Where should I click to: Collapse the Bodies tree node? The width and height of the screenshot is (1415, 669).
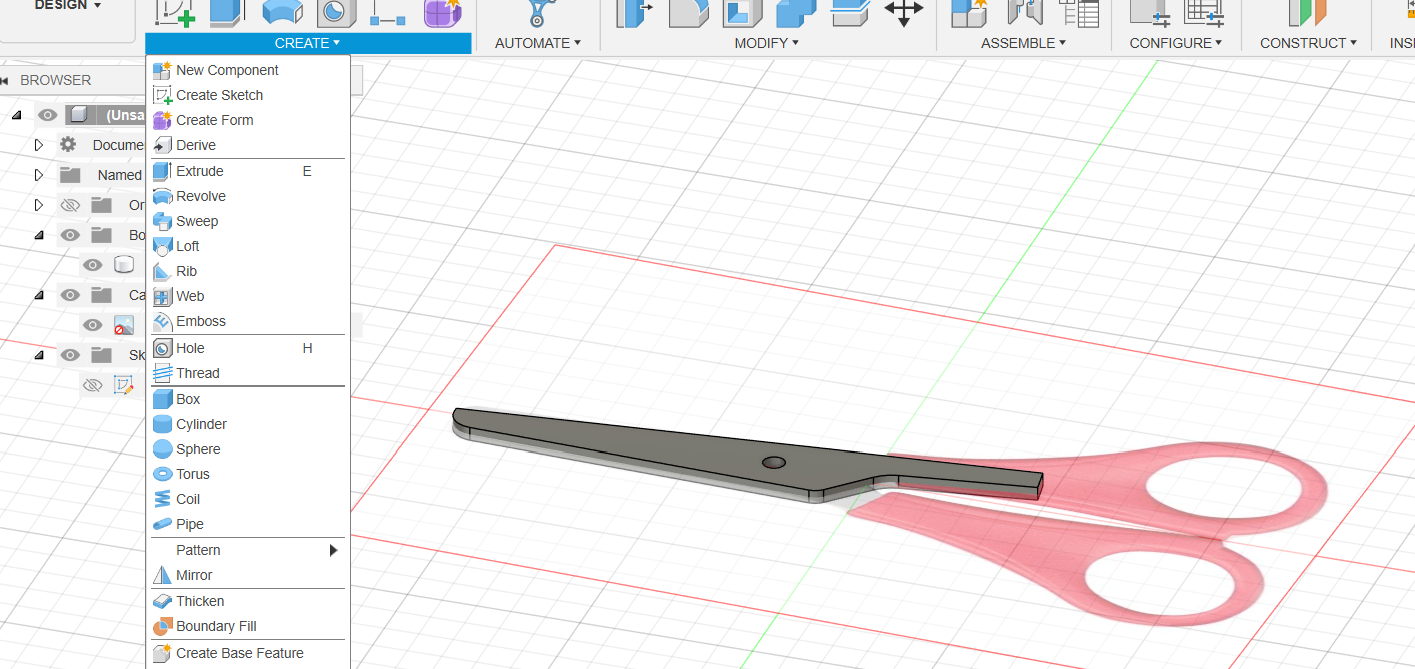tap(39, 235)
